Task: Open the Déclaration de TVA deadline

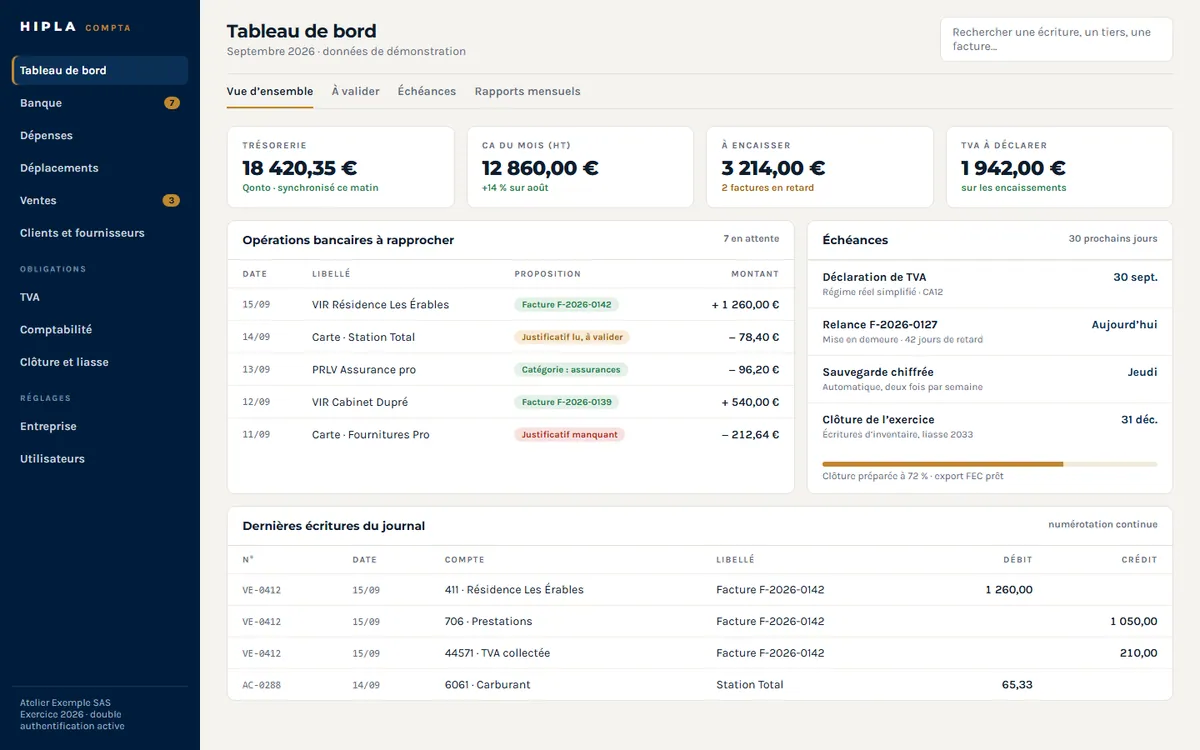Action: [x=990, y=284]
